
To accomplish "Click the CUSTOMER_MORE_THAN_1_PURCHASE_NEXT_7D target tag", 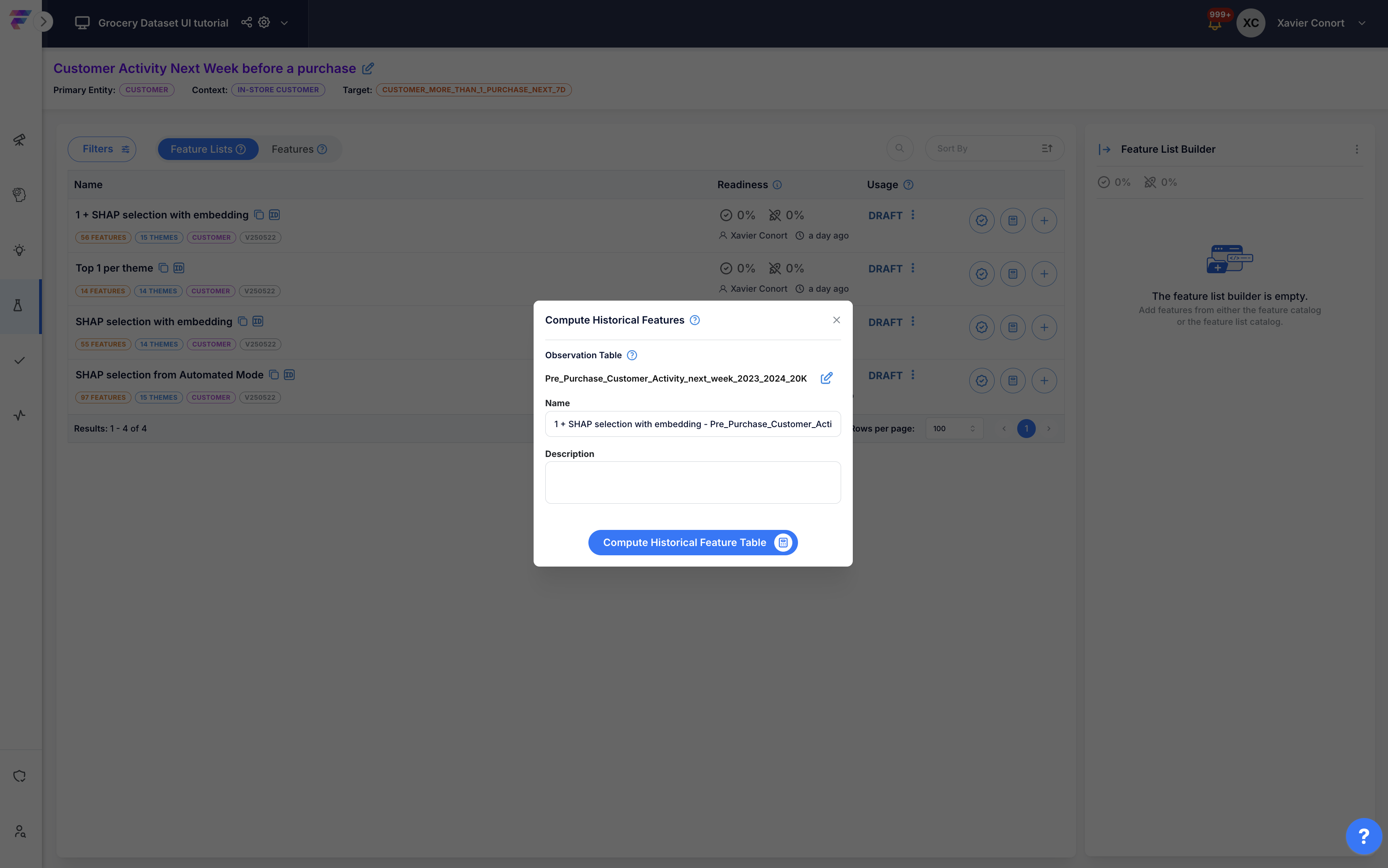I will tap(474, 89).
